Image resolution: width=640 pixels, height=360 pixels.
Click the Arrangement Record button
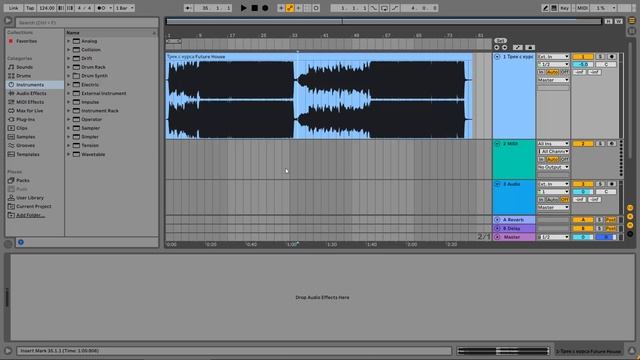[265, 8]
